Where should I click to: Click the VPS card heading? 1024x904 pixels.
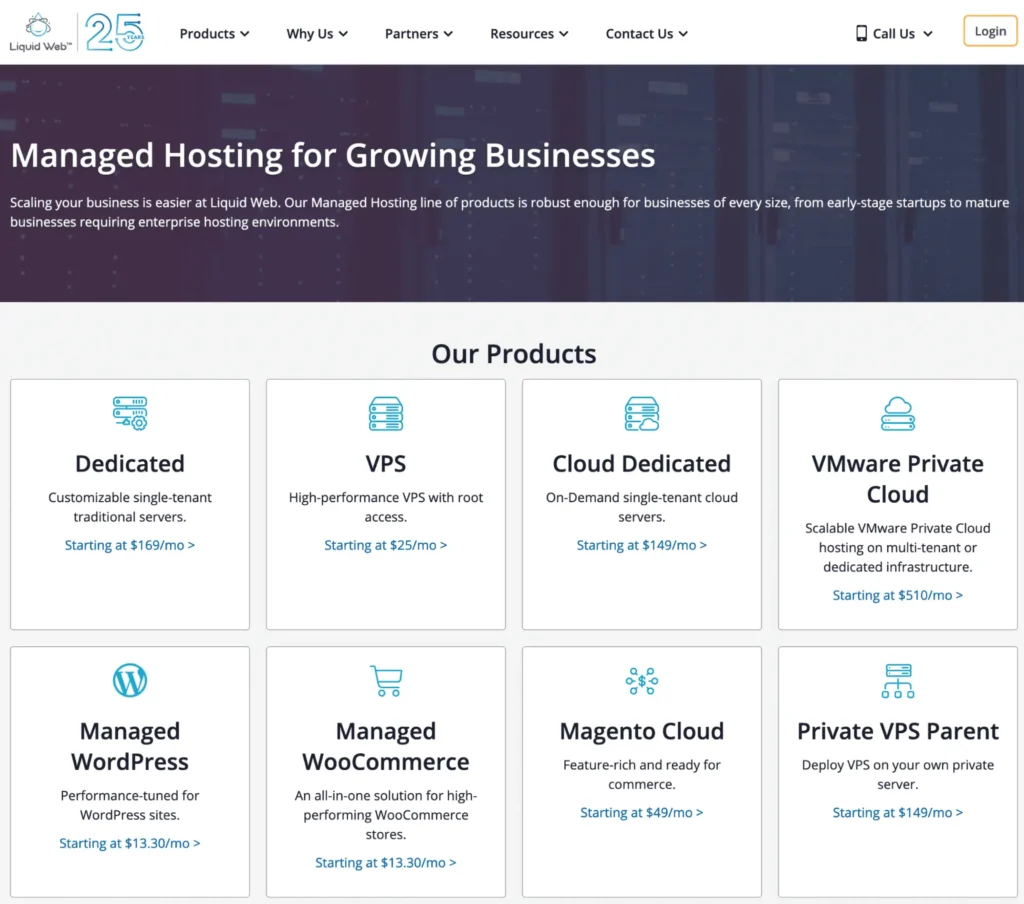386,464
